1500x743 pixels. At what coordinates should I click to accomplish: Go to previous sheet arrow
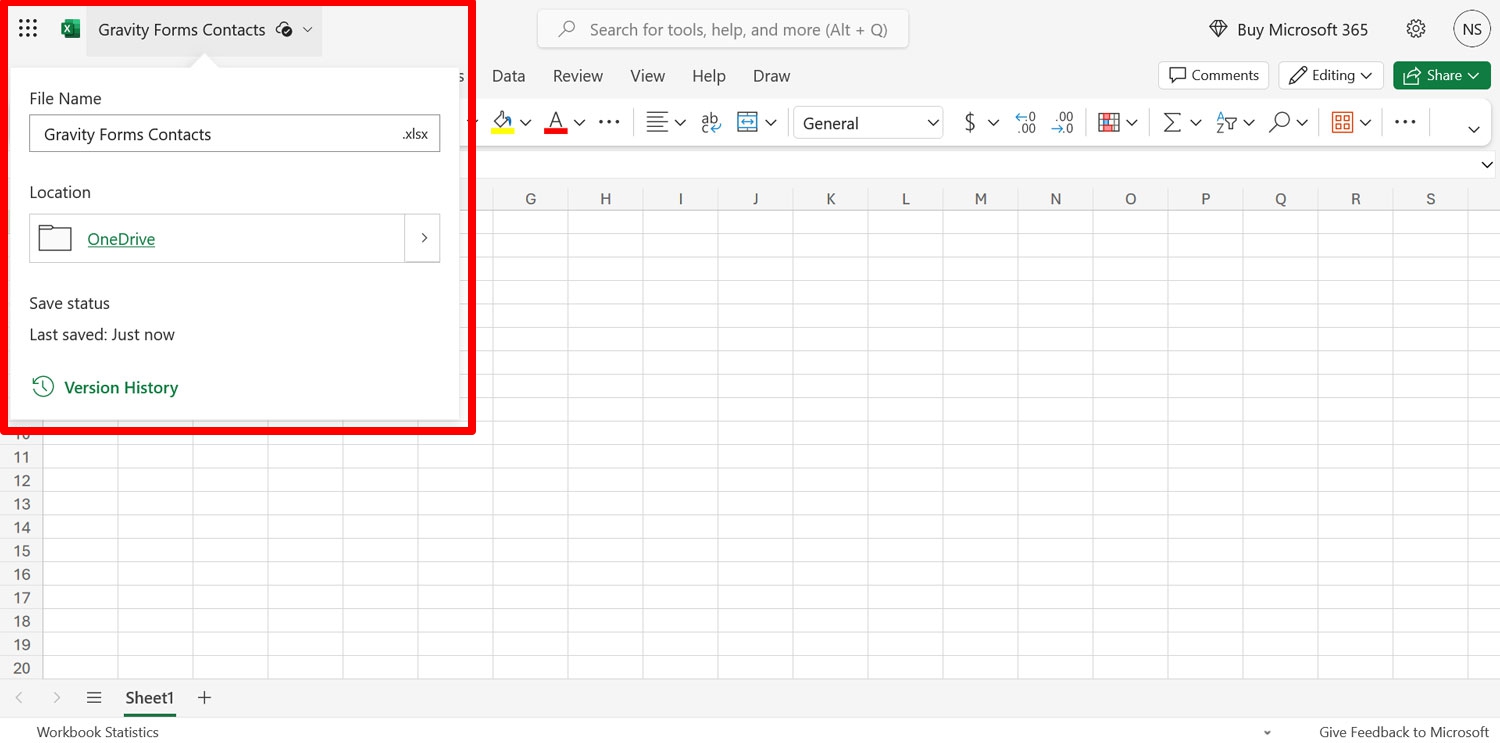19,698
